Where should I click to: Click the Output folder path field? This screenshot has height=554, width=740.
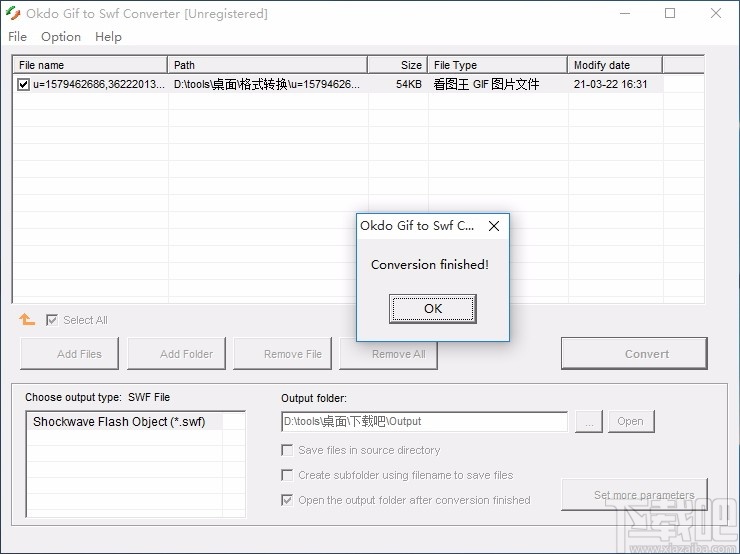click(x=424, y=421)
